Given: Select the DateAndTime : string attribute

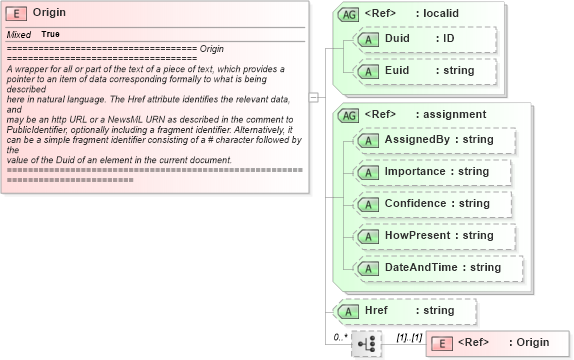Looking at the screenshot, I should click(439, 268).
